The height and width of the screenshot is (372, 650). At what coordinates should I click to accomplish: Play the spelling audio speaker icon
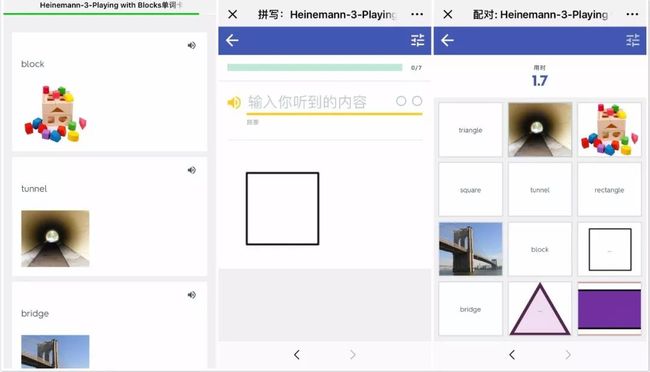click(234, 102)
